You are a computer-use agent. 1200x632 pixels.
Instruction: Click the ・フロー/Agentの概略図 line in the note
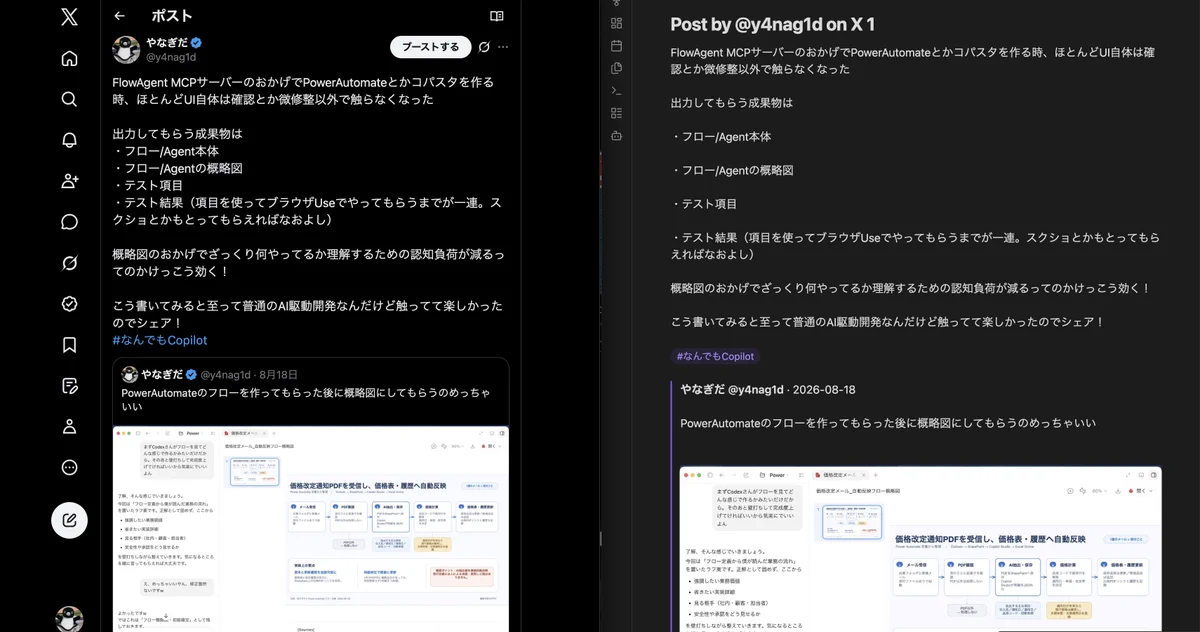[732, 170]
